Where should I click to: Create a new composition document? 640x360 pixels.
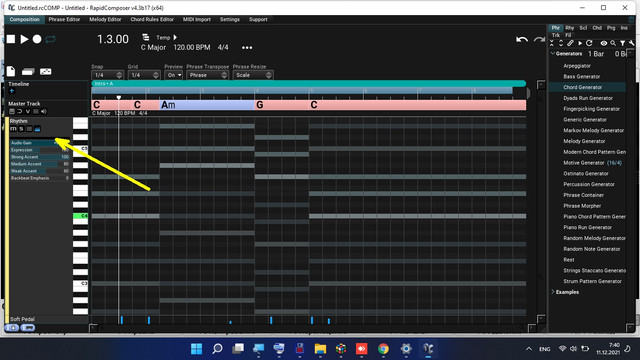click(11, 71)
